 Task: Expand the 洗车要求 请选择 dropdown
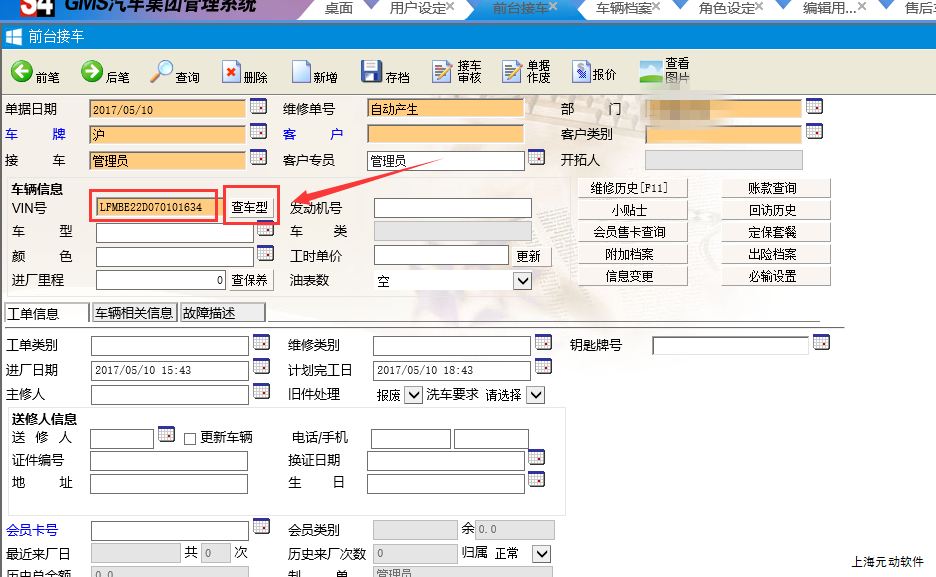click(535, 395)
